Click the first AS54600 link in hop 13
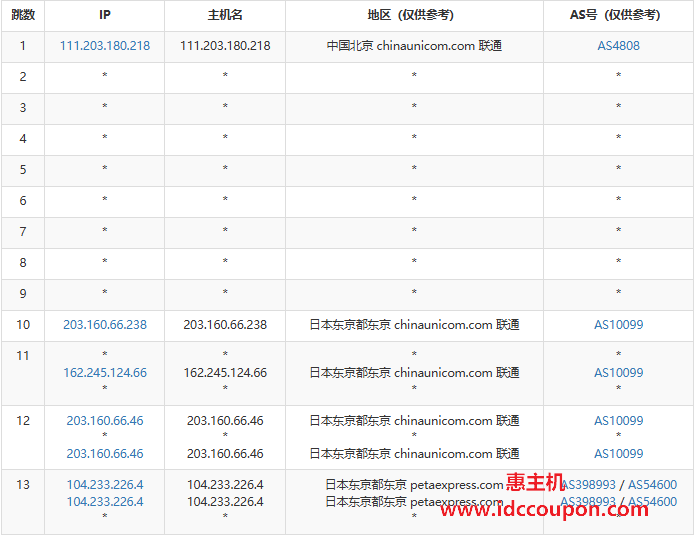Screen dimensions: 694x536 (652, 485)
